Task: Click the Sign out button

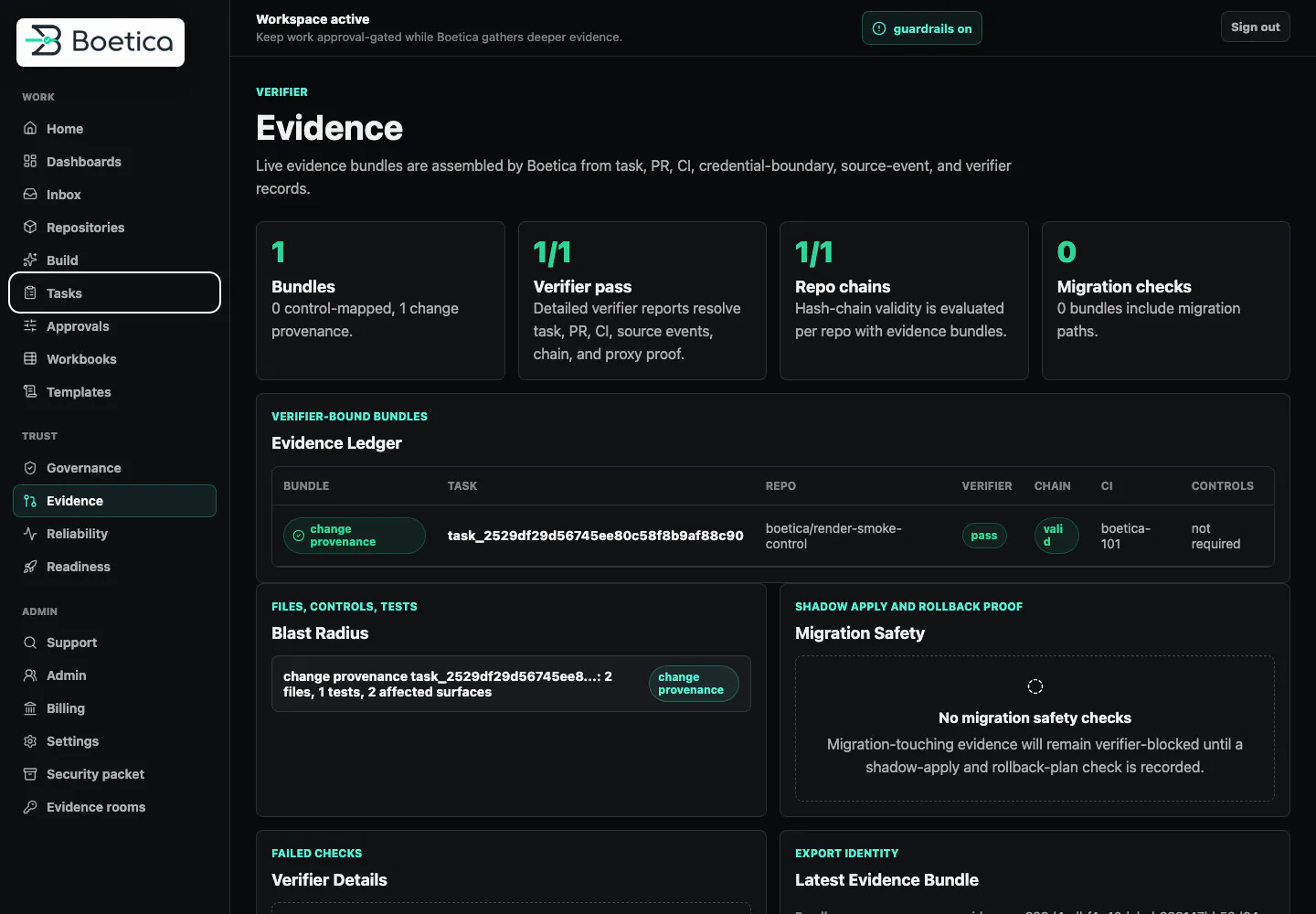Action: pyautogui.click(x=1255, y=27)
